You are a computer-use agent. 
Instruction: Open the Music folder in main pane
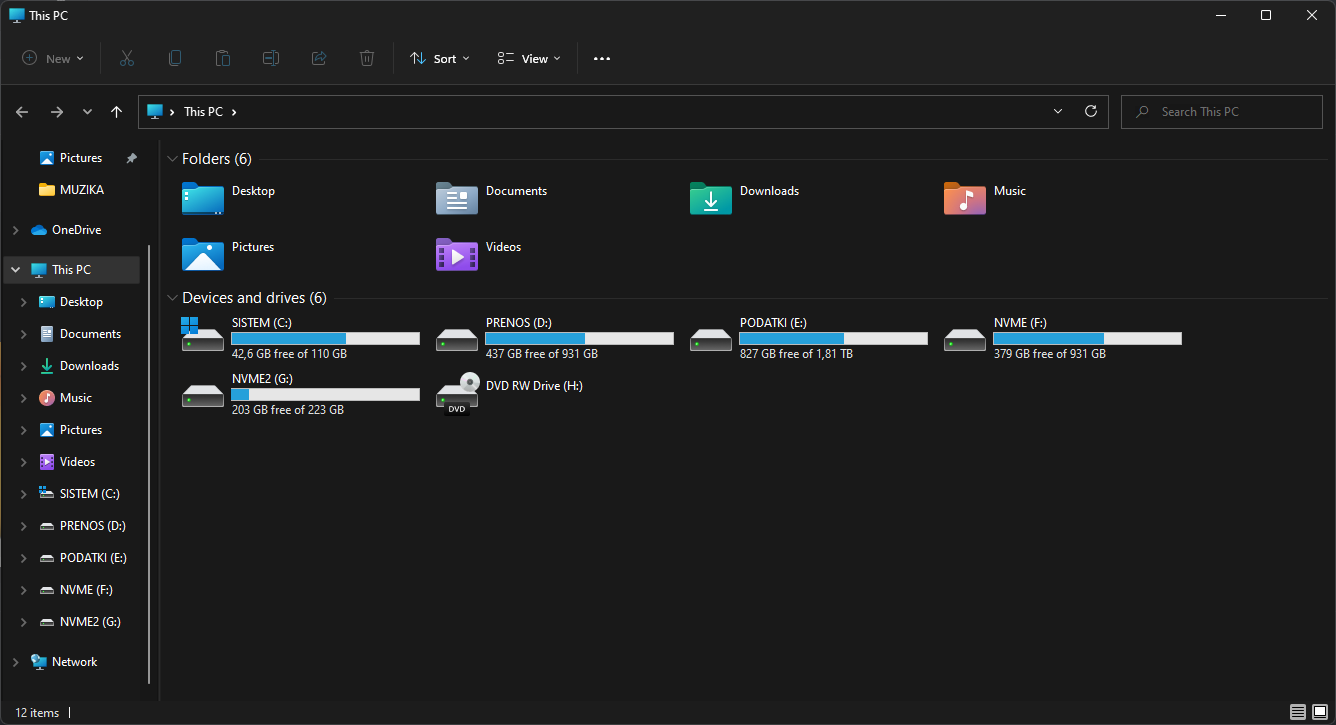point(965,198)
